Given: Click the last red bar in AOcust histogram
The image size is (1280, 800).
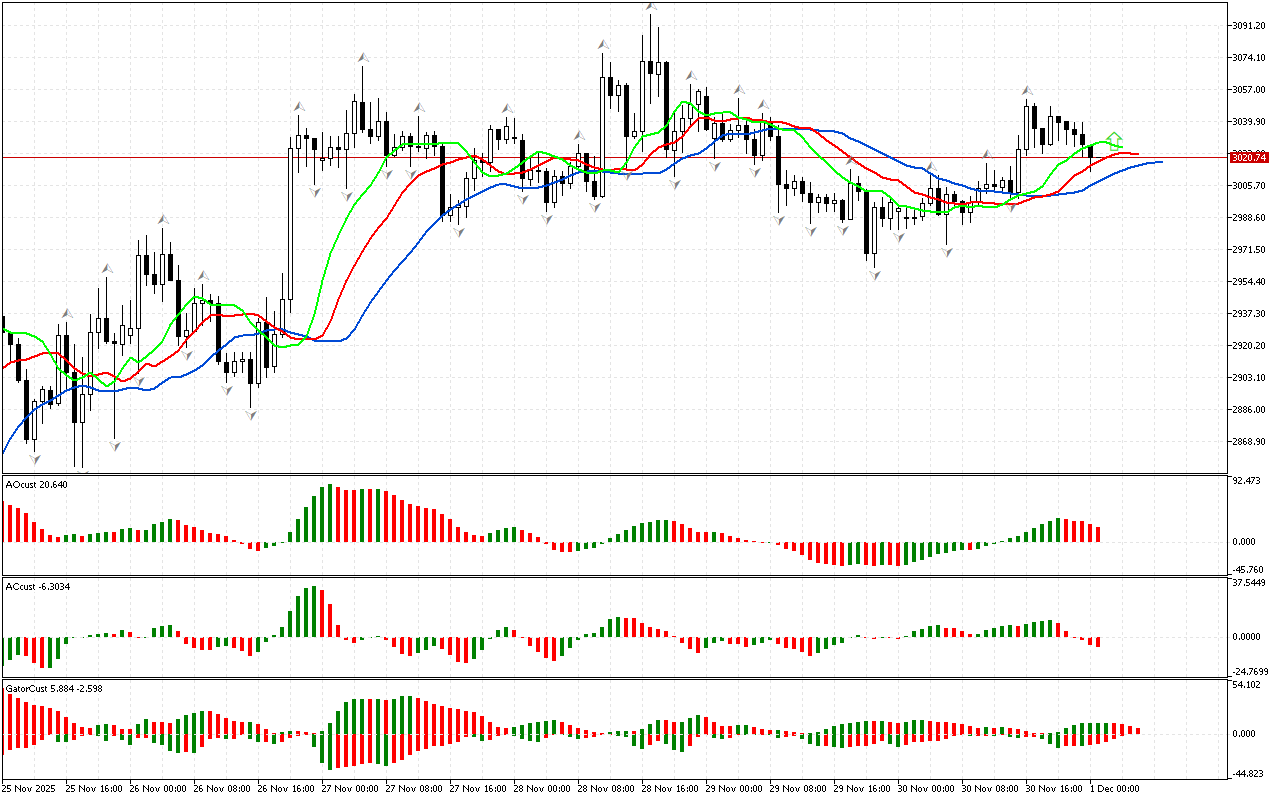Looking at the screenshot, I should [x=1098, y=534].
